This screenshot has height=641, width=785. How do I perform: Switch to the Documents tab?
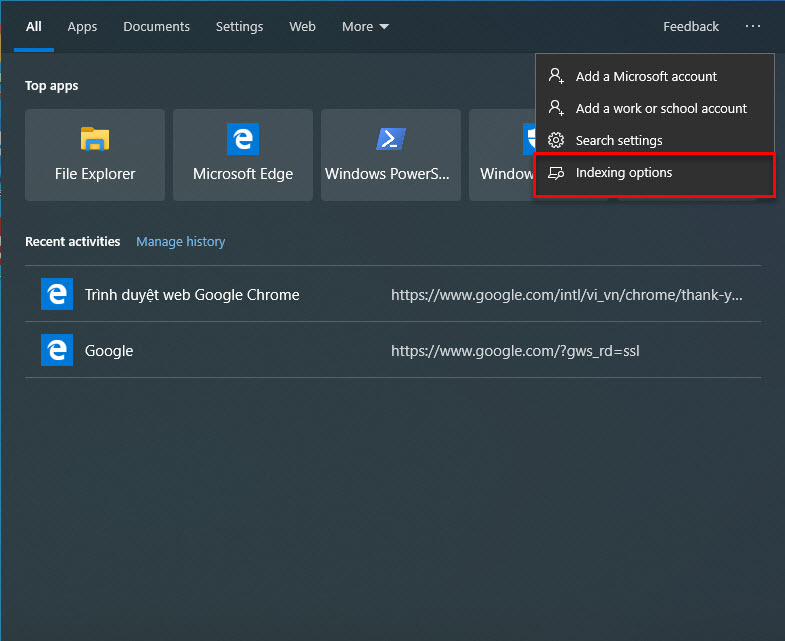(156, 27)
